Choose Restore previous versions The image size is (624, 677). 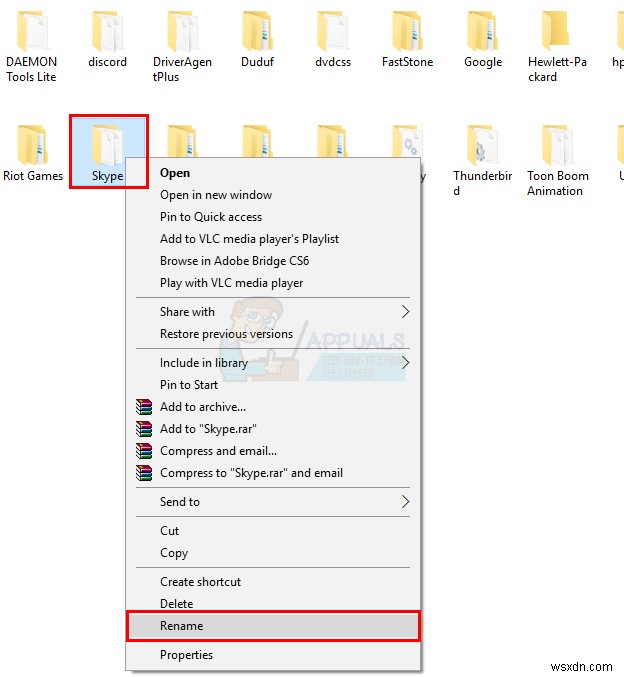tap(273, 334)
